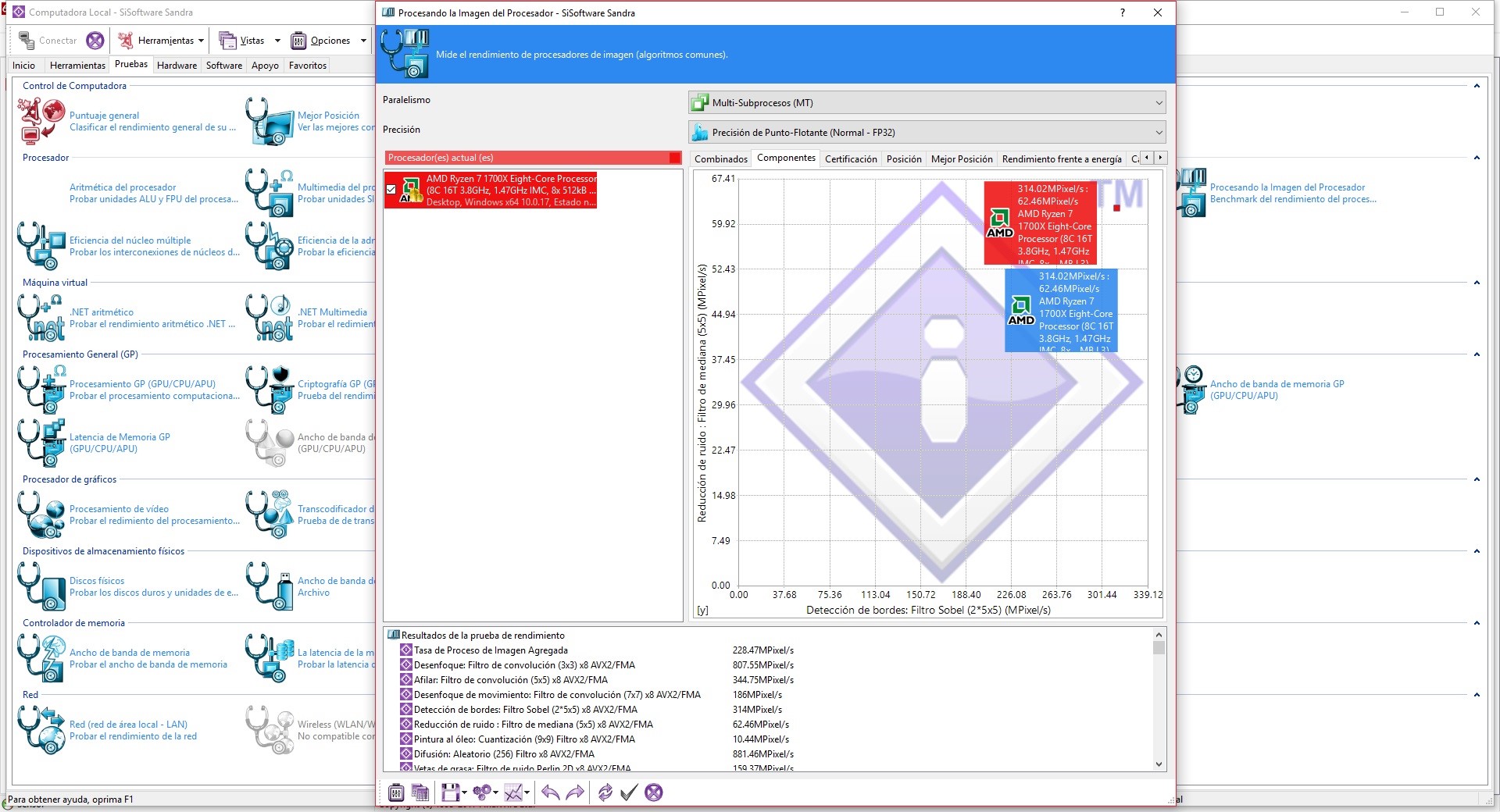Open the Opciones toolbar menu

pyautogui.click(x=329, y=41)
